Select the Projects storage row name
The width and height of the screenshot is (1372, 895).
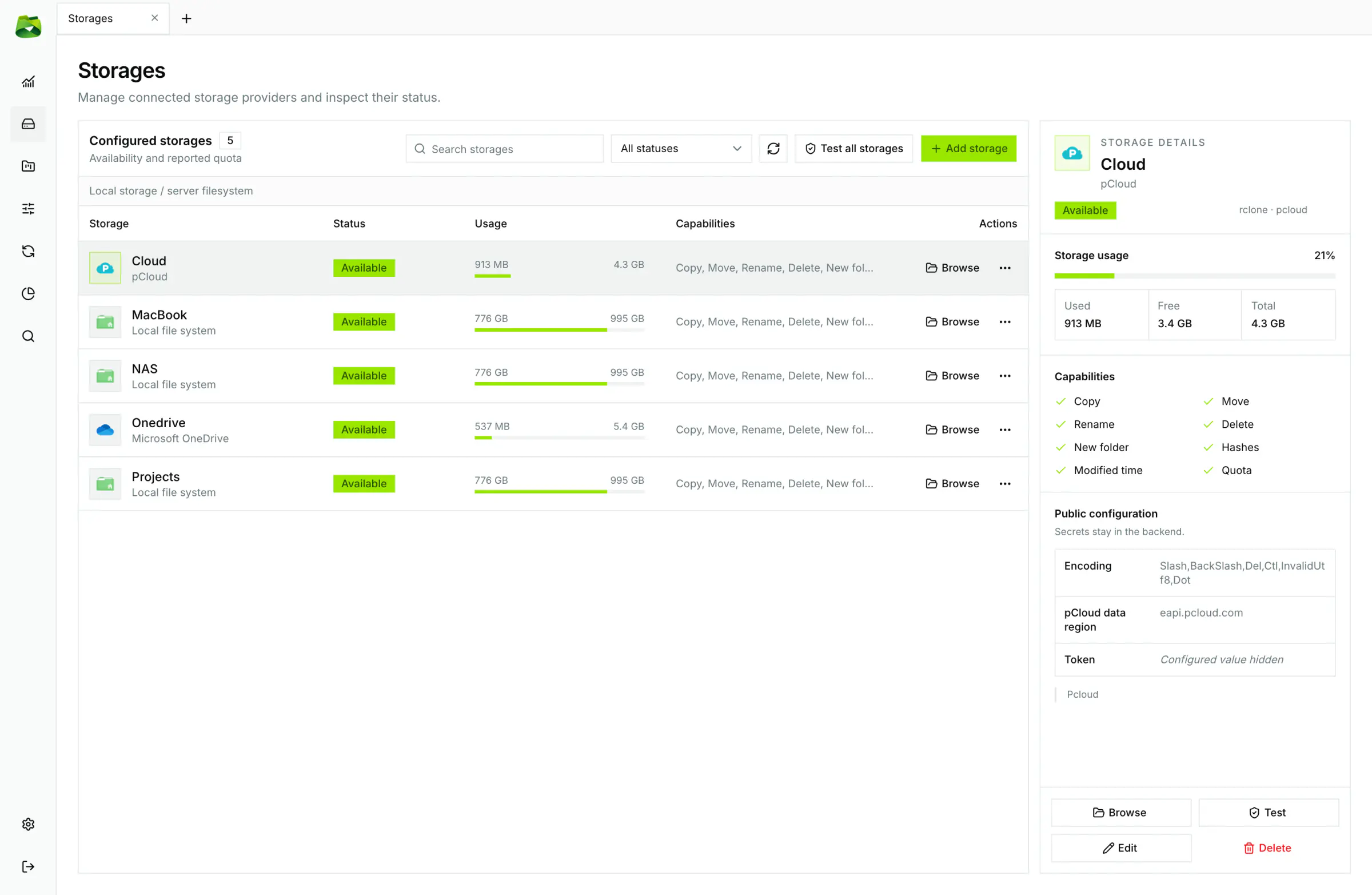point(155,477)
